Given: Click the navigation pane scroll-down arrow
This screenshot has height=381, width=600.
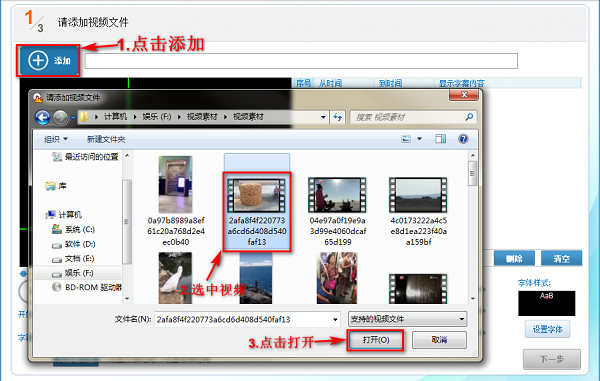Looking at the screenshot, I should pyautogui.click(x=127, y=298).
